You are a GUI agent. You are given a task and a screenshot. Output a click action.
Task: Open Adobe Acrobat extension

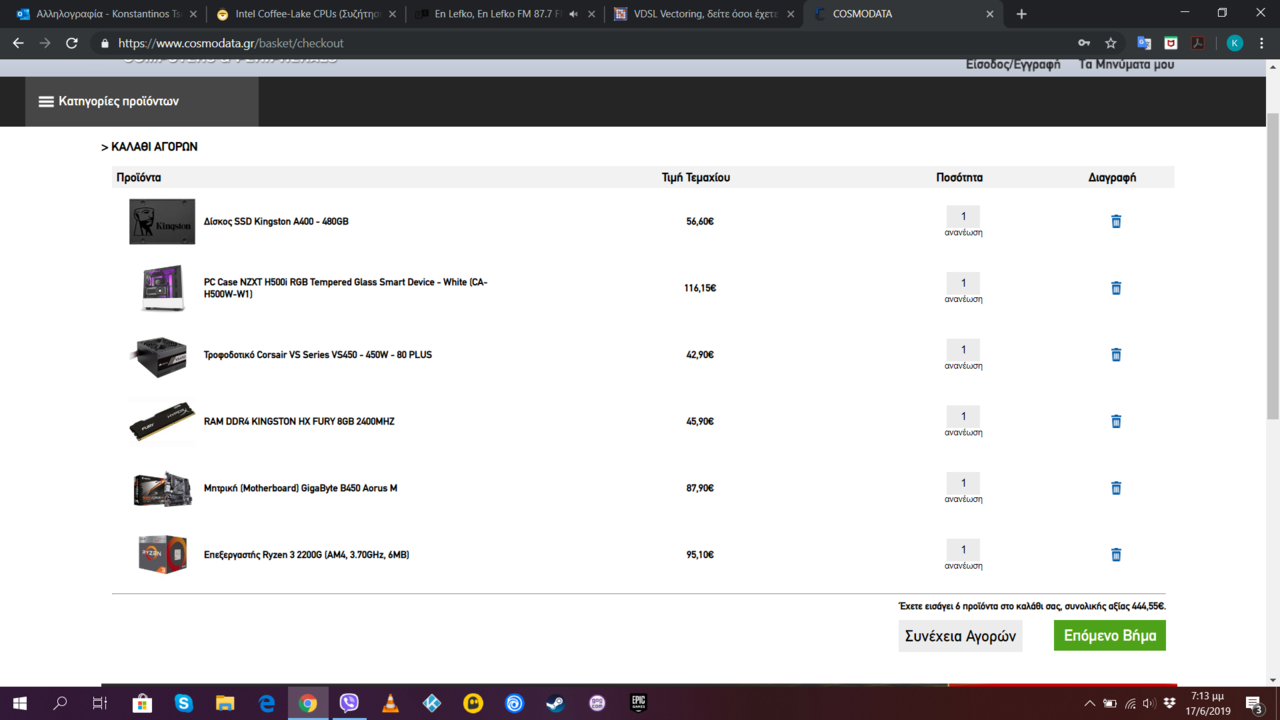(1198, 43)
